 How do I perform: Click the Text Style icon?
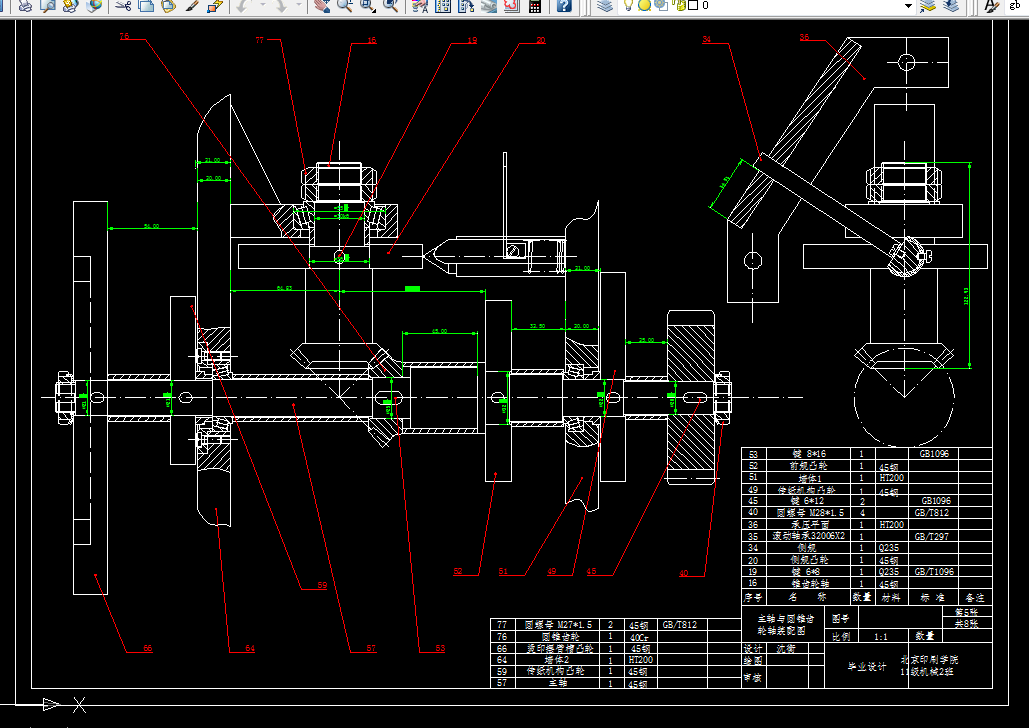992,6
